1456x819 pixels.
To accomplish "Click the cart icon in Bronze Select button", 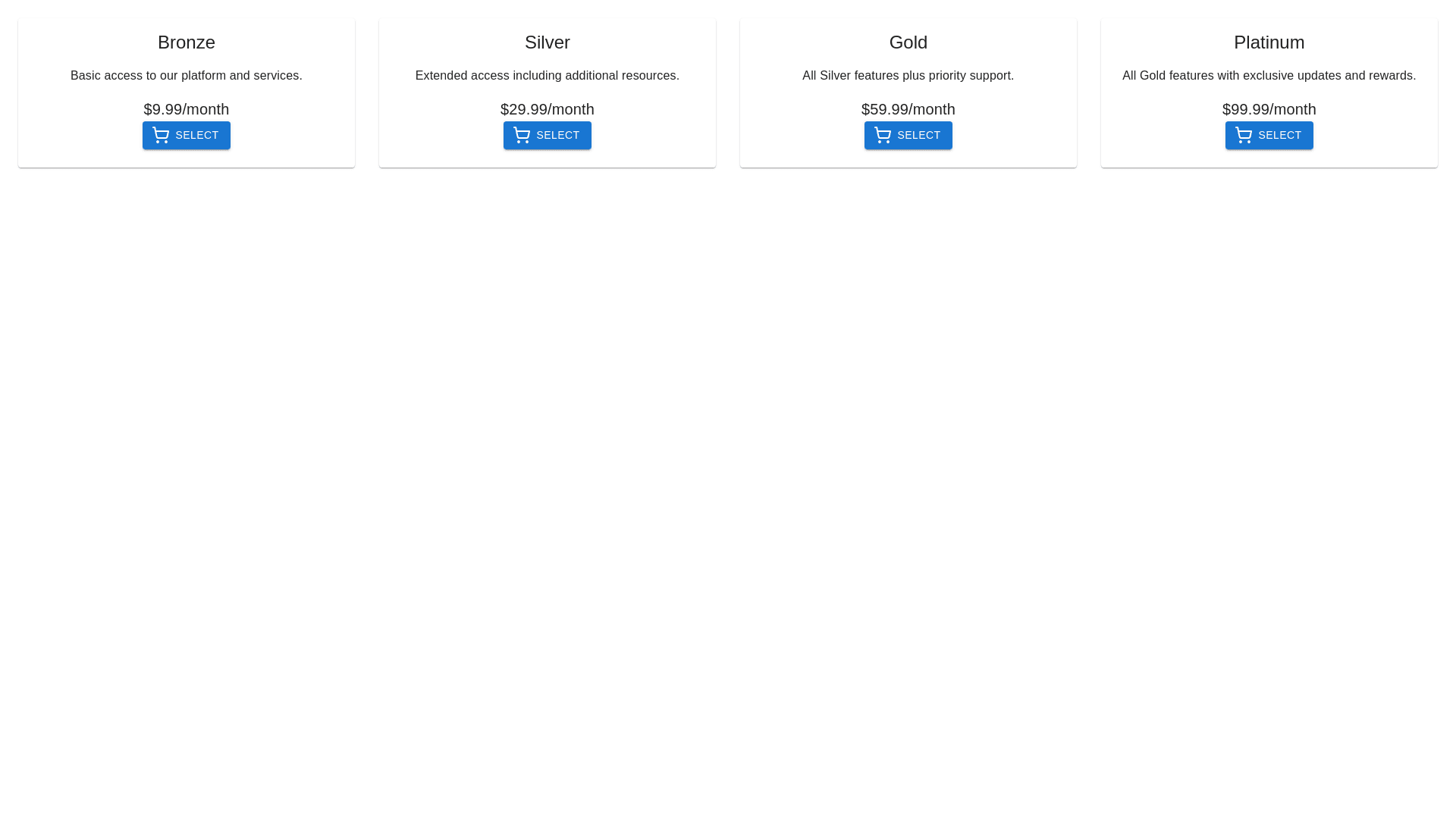I will click(x=161, y=135).
